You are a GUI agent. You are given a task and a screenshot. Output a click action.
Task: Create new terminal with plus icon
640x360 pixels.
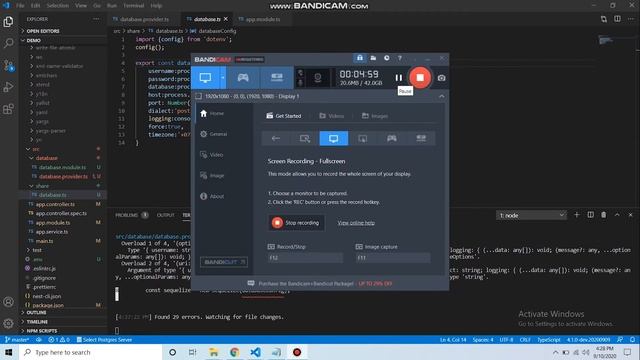576,215
